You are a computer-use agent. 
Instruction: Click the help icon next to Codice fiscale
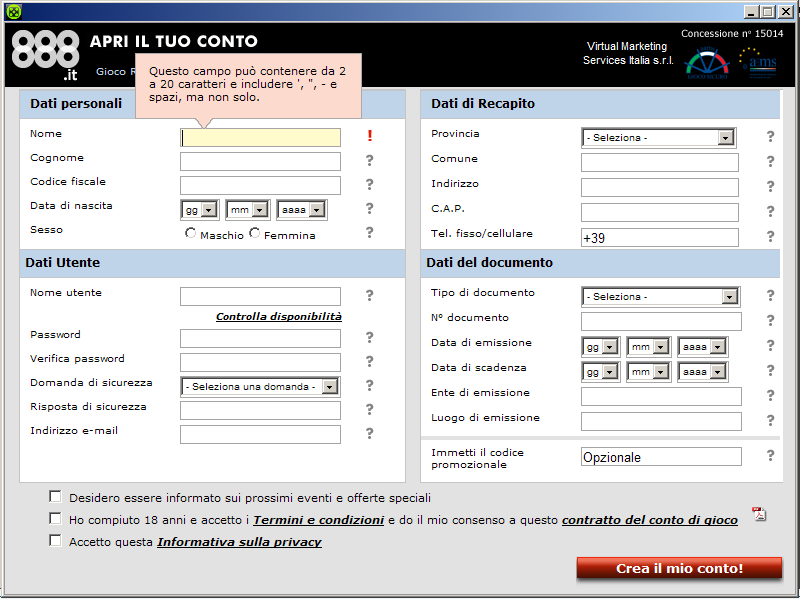(x=369, y=184)
